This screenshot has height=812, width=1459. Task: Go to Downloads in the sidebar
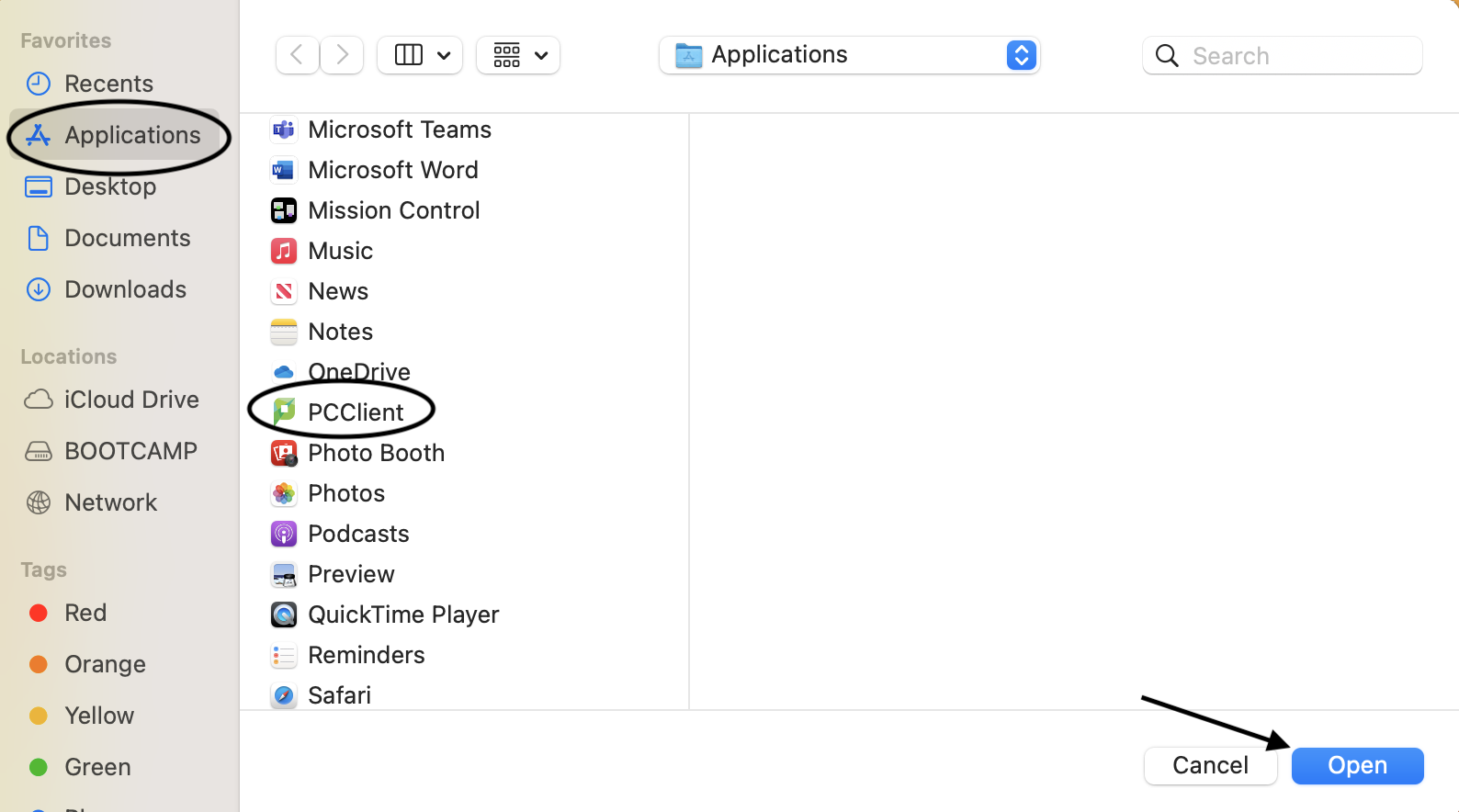(125, 289)
